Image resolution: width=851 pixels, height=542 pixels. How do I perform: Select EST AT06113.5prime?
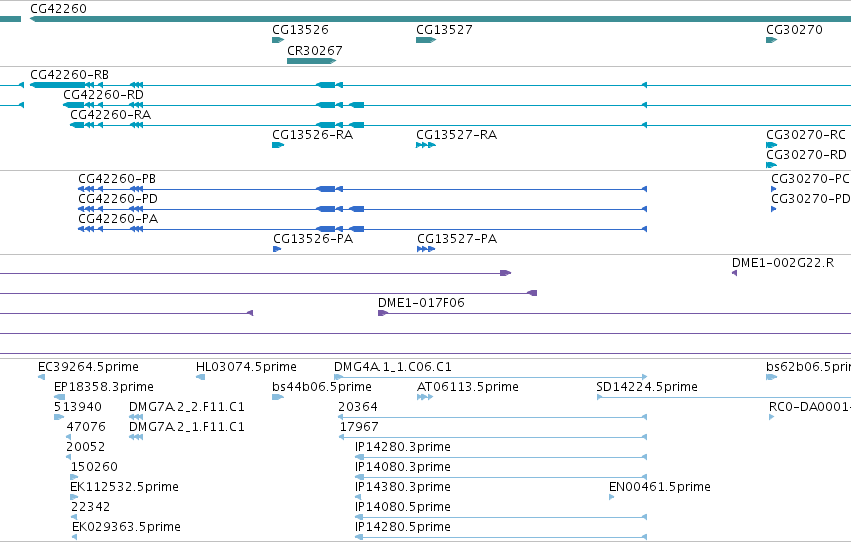pos(425,397)
